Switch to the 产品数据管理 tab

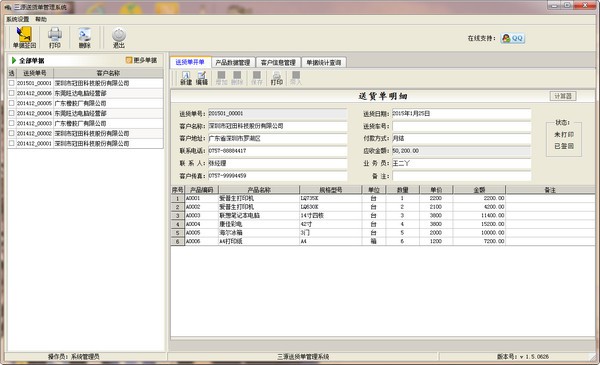pyautogui.click(x=233, y=62)
